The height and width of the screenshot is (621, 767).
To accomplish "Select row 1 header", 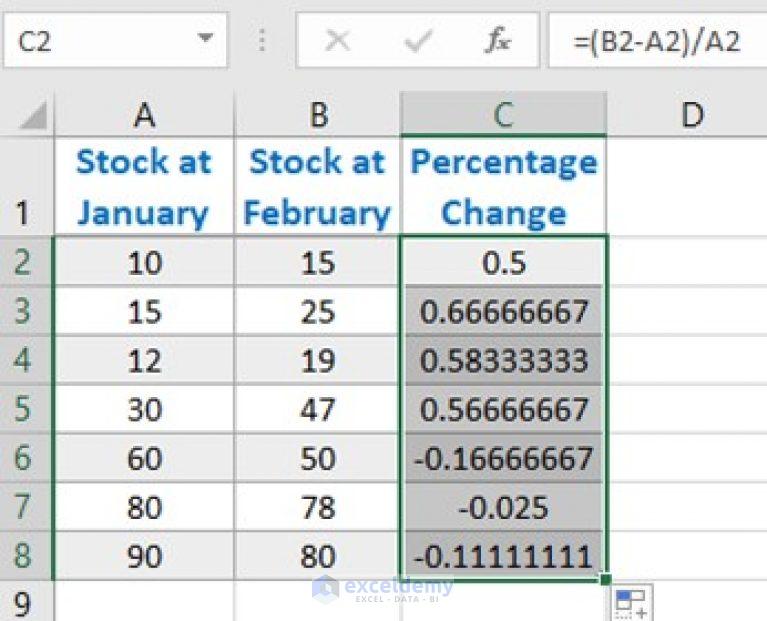I will click(27, 186).
